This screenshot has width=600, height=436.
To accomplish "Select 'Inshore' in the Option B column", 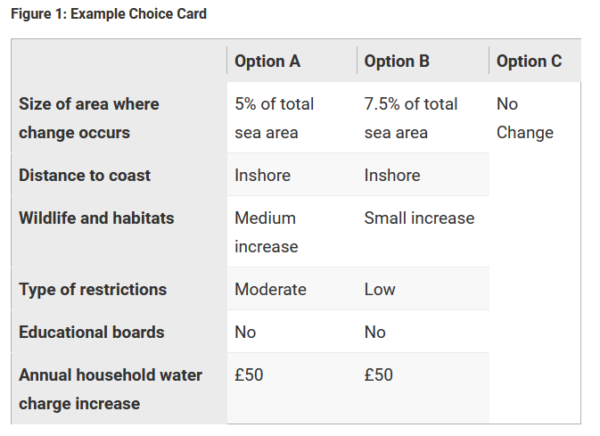I will [x=392, y=175].
